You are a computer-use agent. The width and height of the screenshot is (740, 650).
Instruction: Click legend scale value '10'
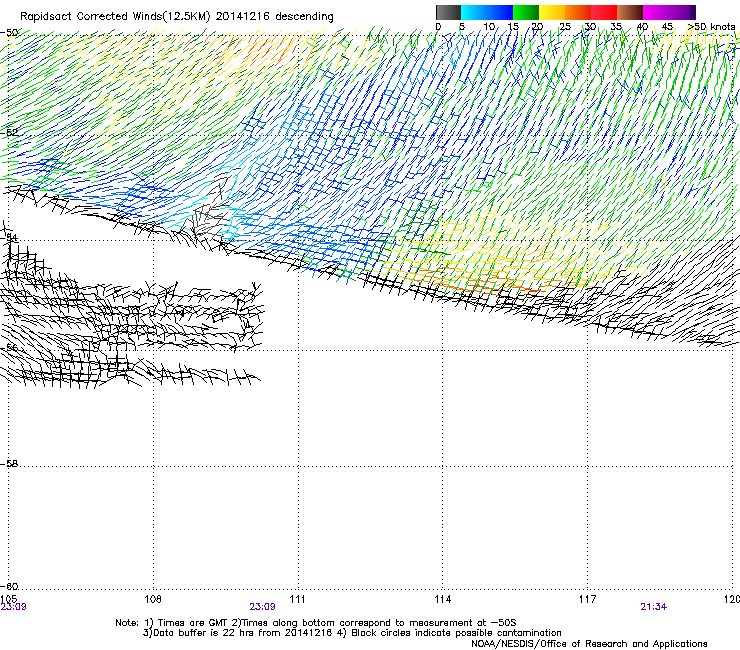489,27
